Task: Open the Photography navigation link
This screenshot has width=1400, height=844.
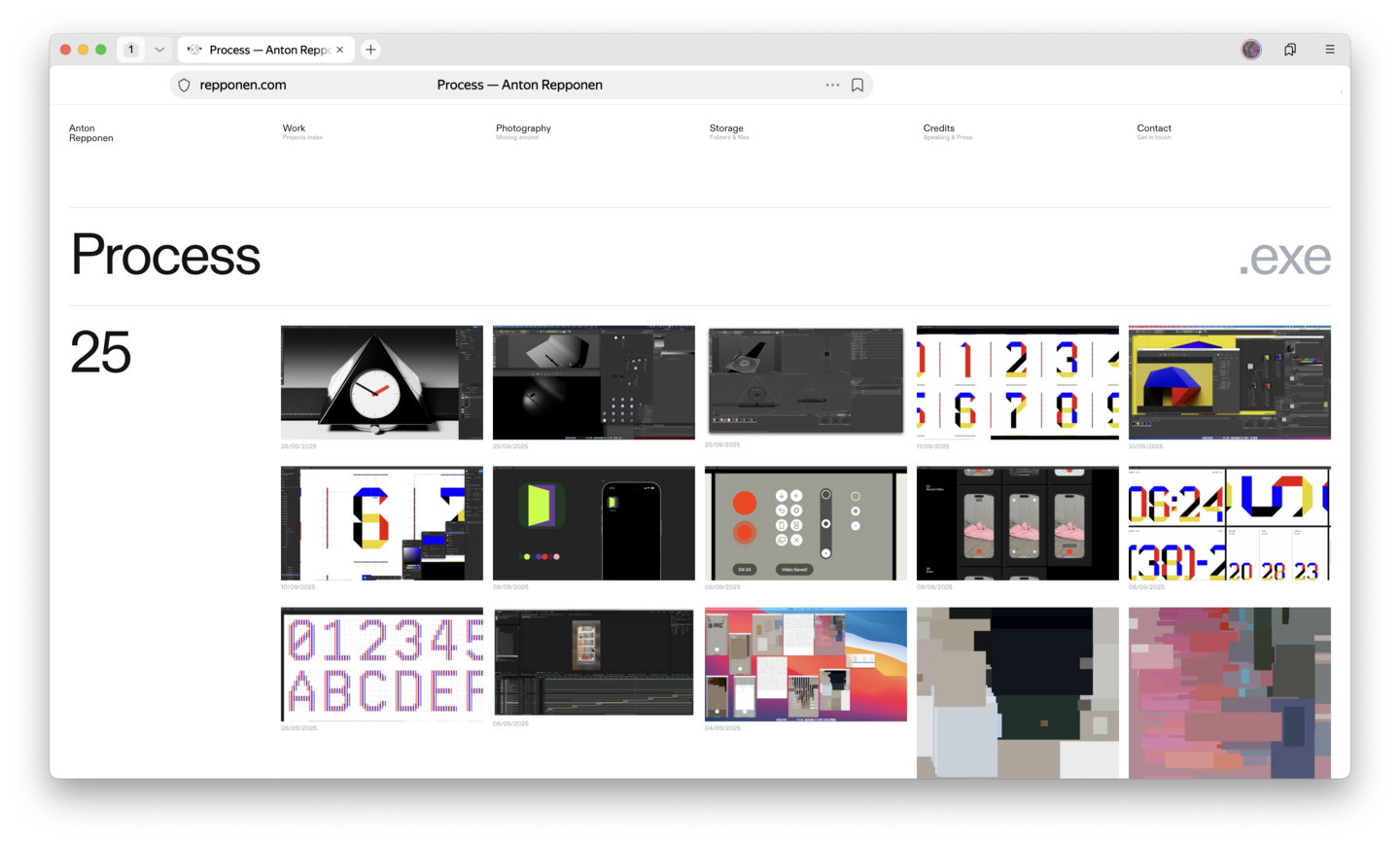Action: [x=523, y=128]
